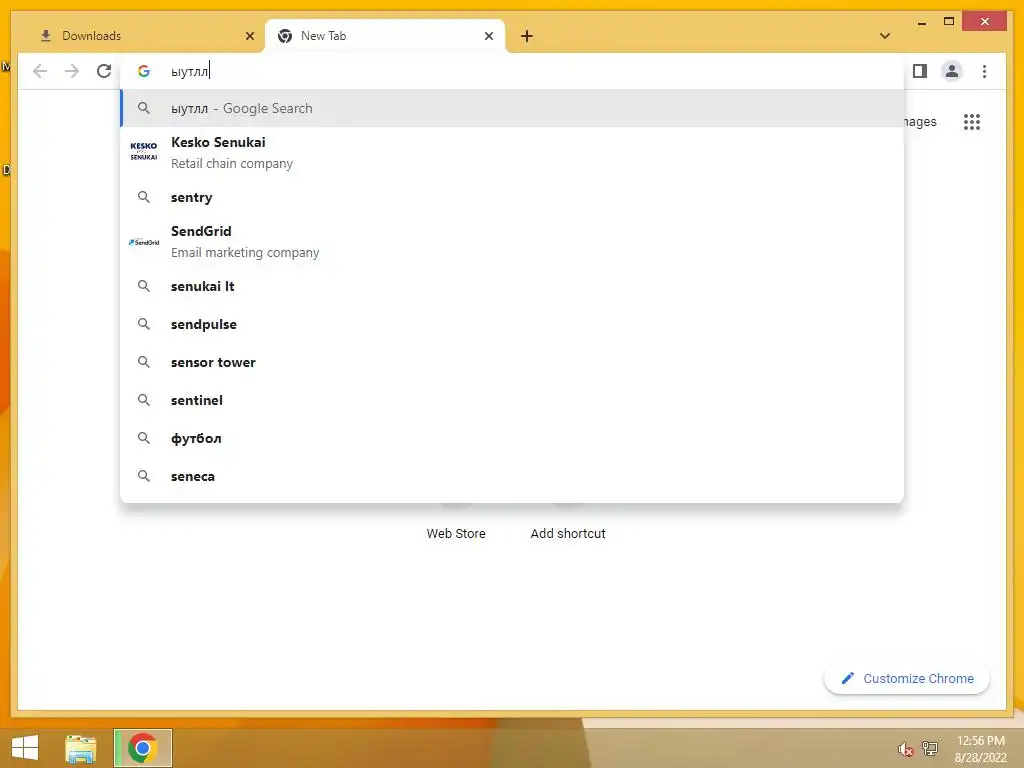1024x768 pixels.
Task: Minimize the Chrome window
Action: [921, 22]
